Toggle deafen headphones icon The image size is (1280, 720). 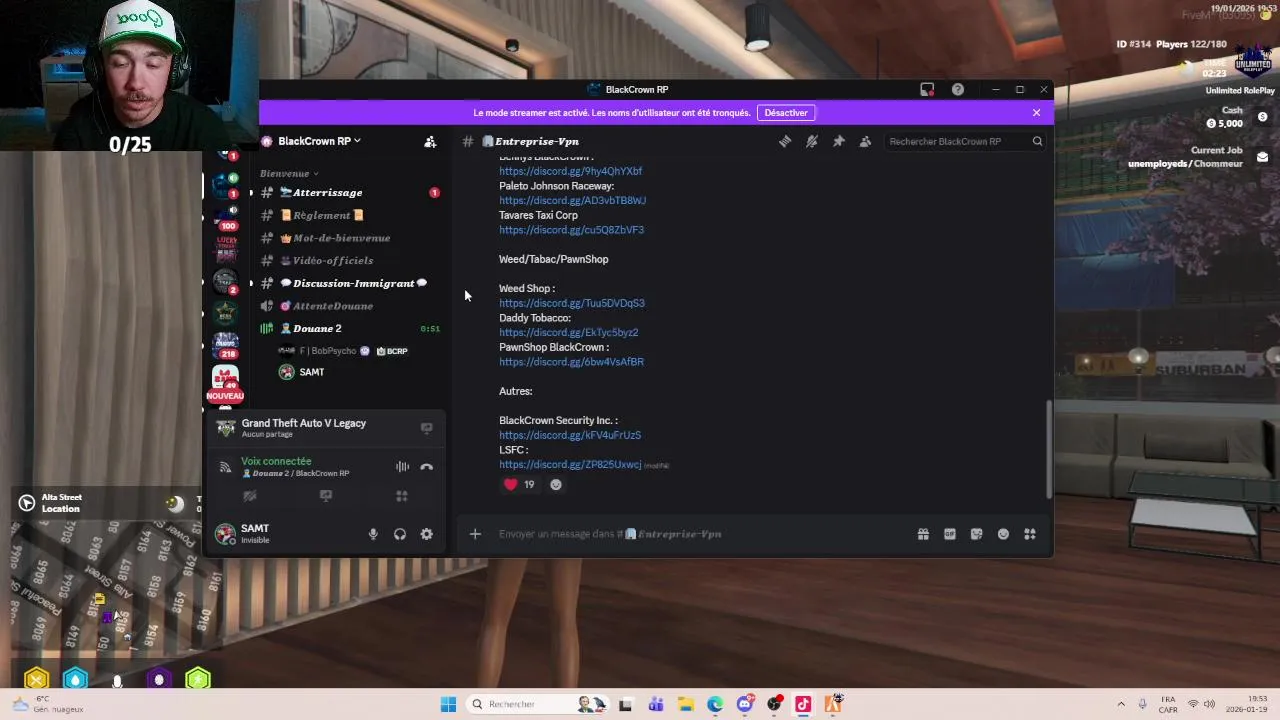click(400, 534)
